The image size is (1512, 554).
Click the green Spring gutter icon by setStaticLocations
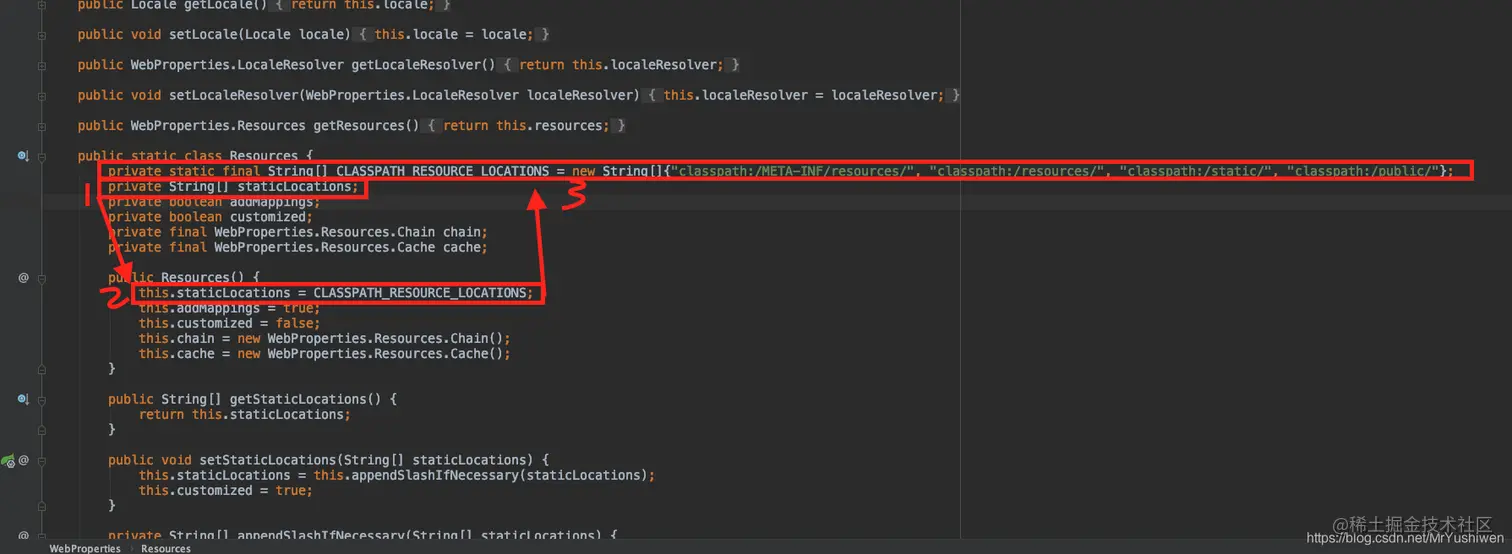[8, 461]
